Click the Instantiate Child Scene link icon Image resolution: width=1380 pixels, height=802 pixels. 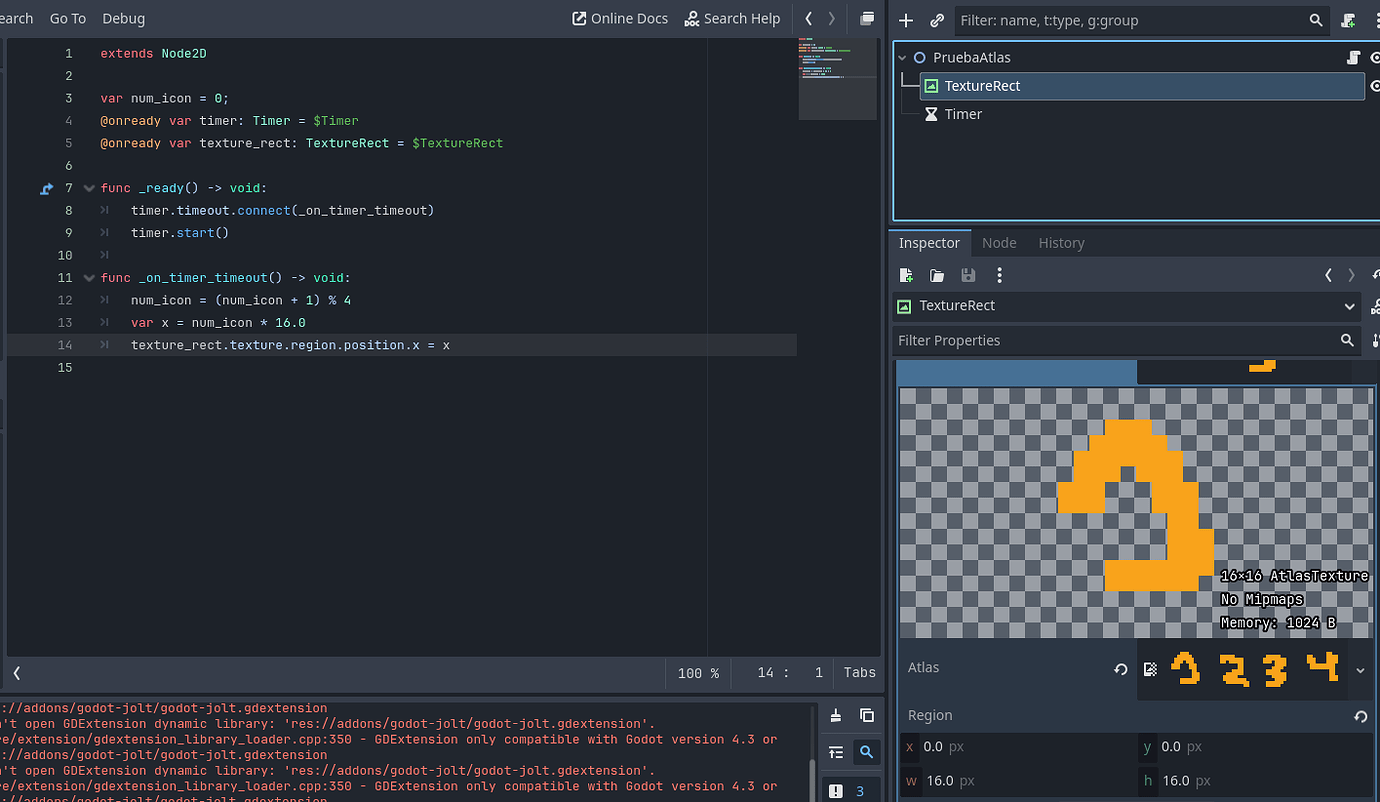point(937,20)
